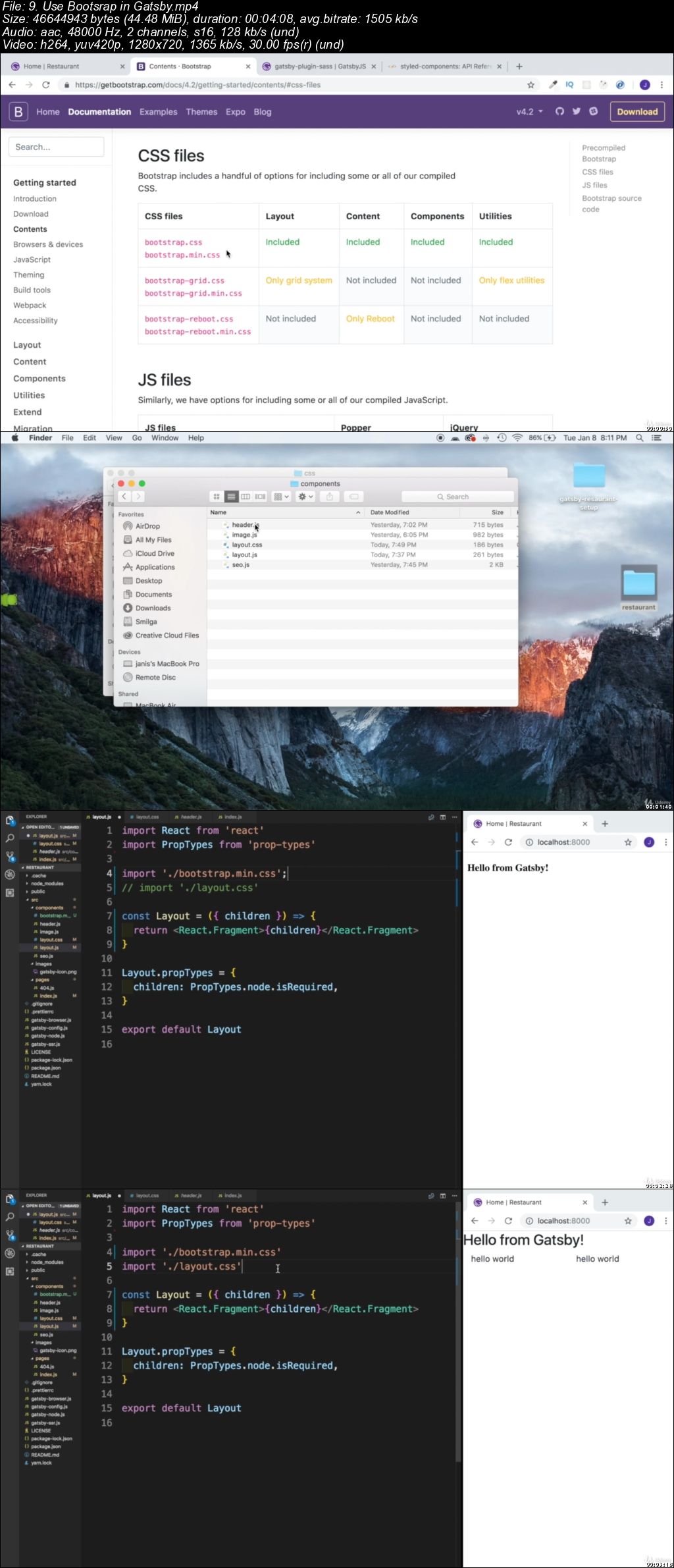The width and height of the screenshot is (674, 1568).
Task: Open the GitHub icon in Bootstrap navbar
Action: [x=559, y=111]
